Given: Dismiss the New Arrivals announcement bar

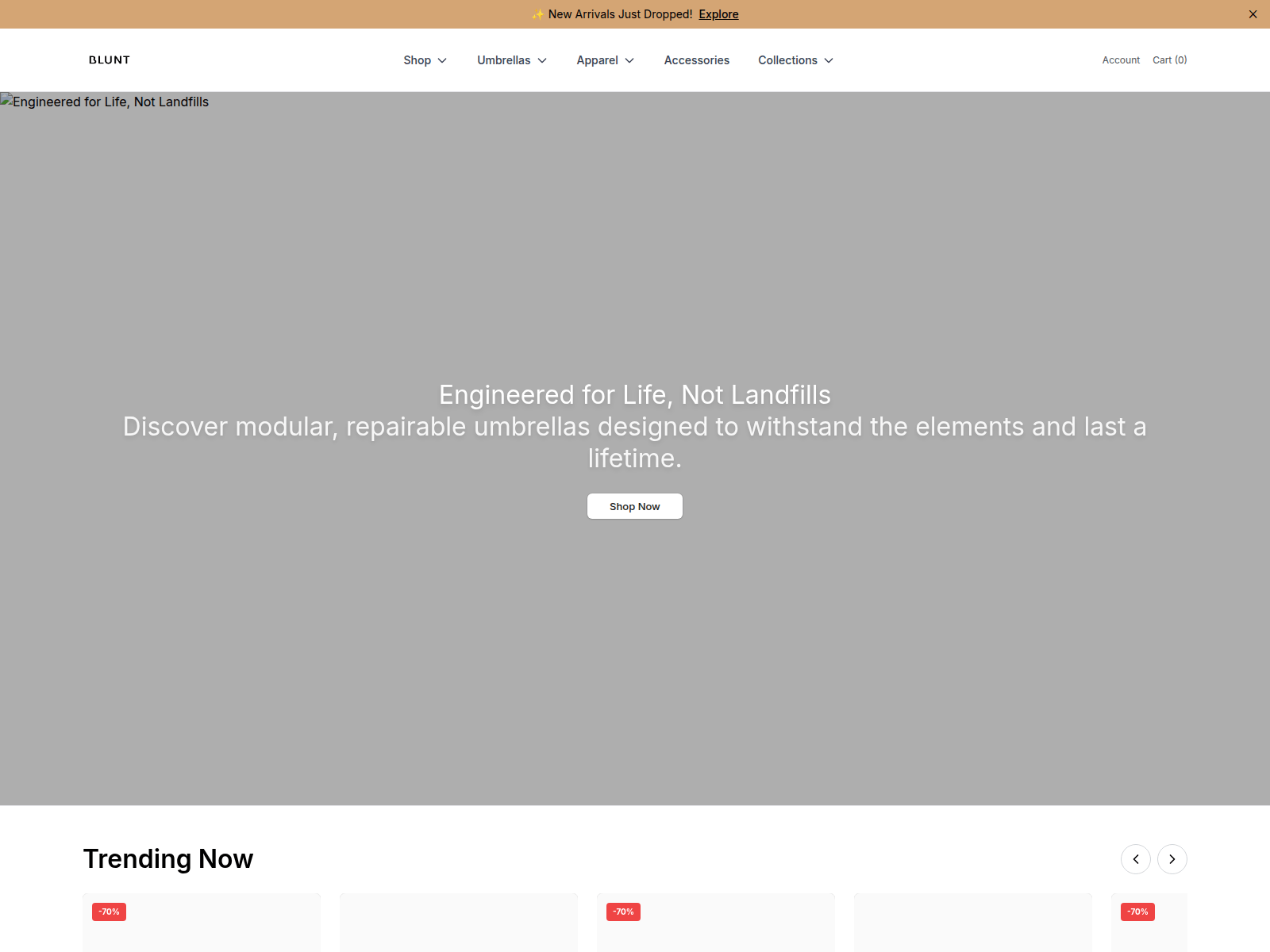Looking at the screenshot, I should click(1253, 14).
